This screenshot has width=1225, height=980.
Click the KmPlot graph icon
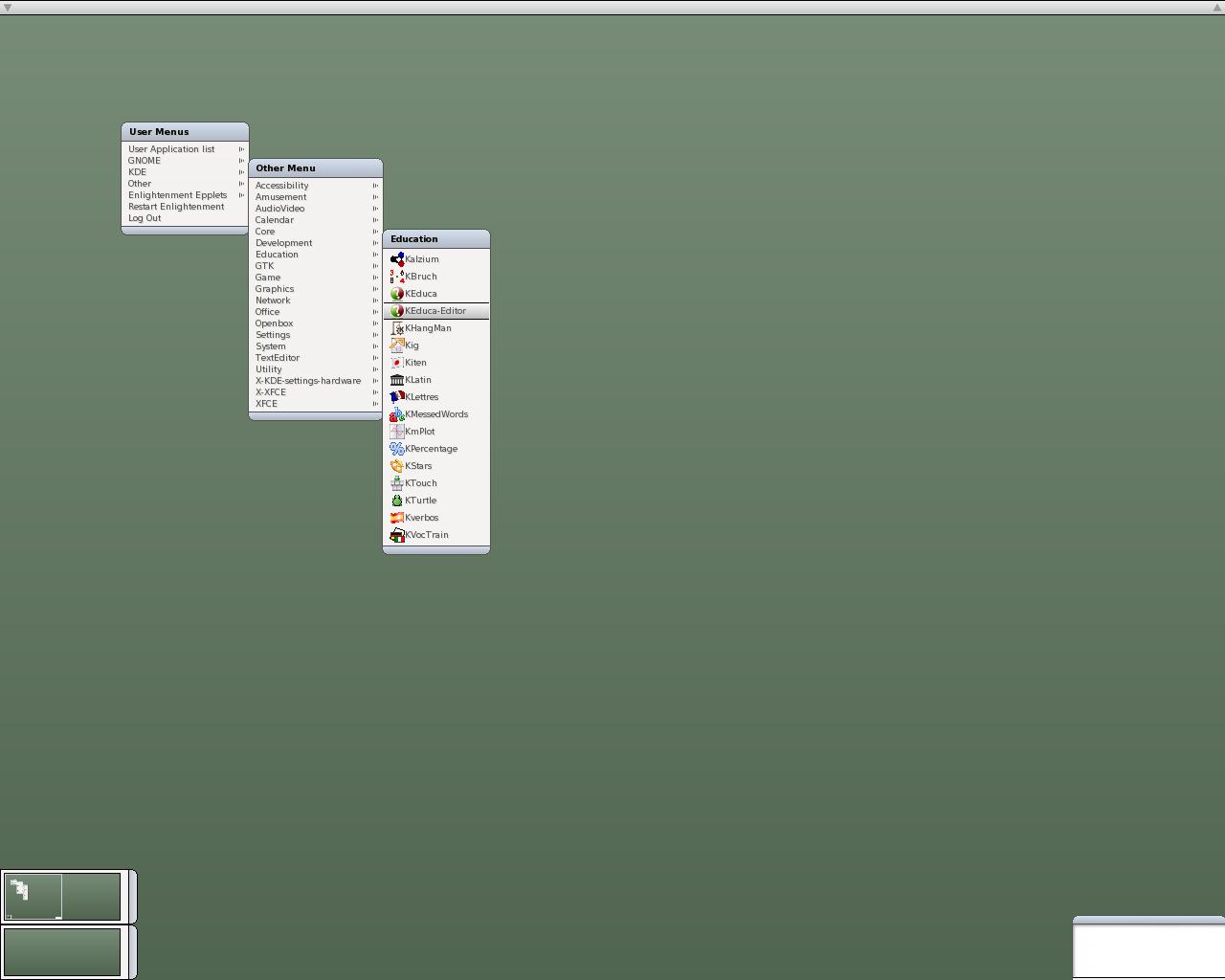coord(397,432)
